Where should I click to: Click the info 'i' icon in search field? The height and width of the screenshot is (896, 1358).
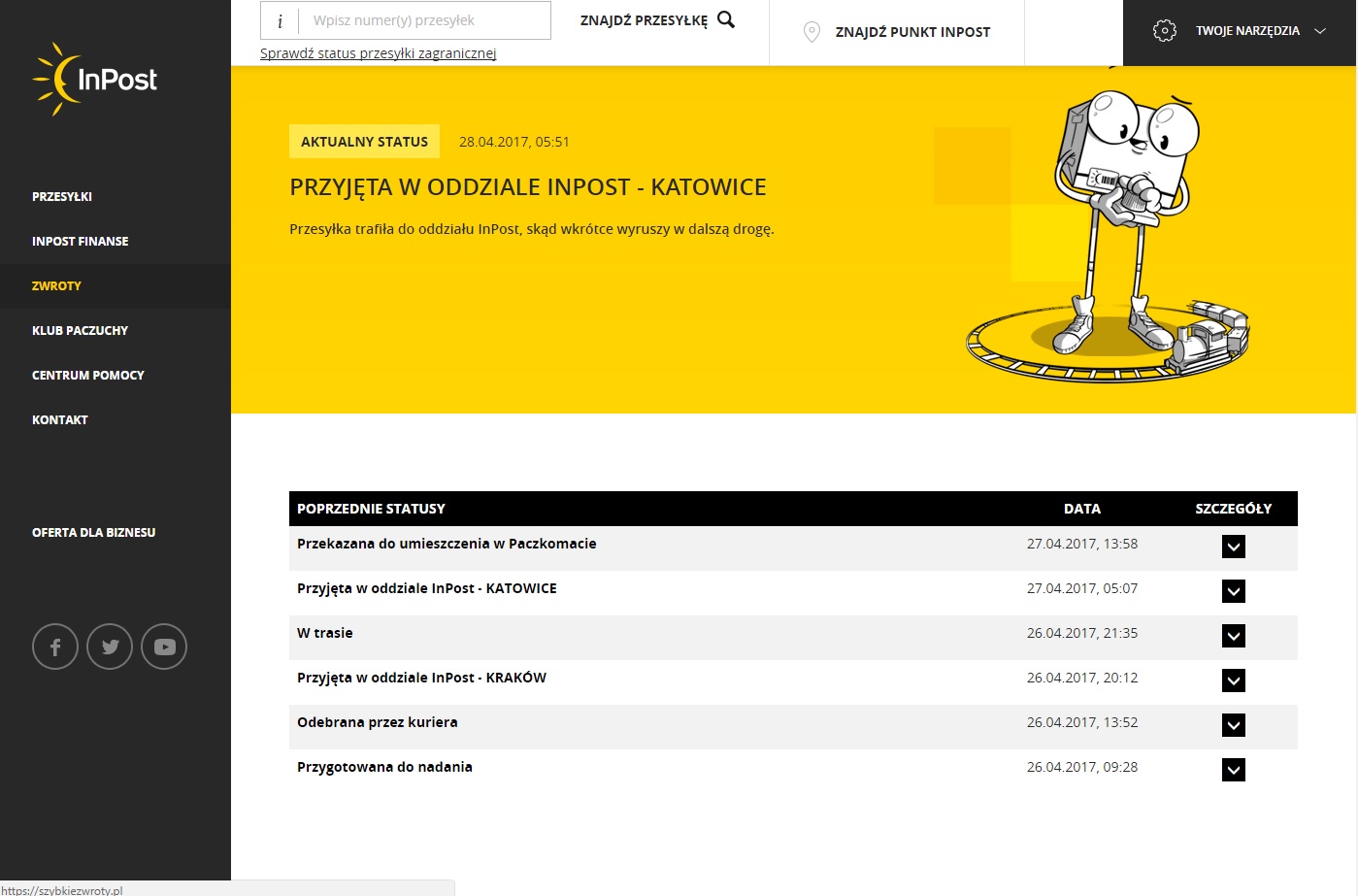click(x=281, y=20)
